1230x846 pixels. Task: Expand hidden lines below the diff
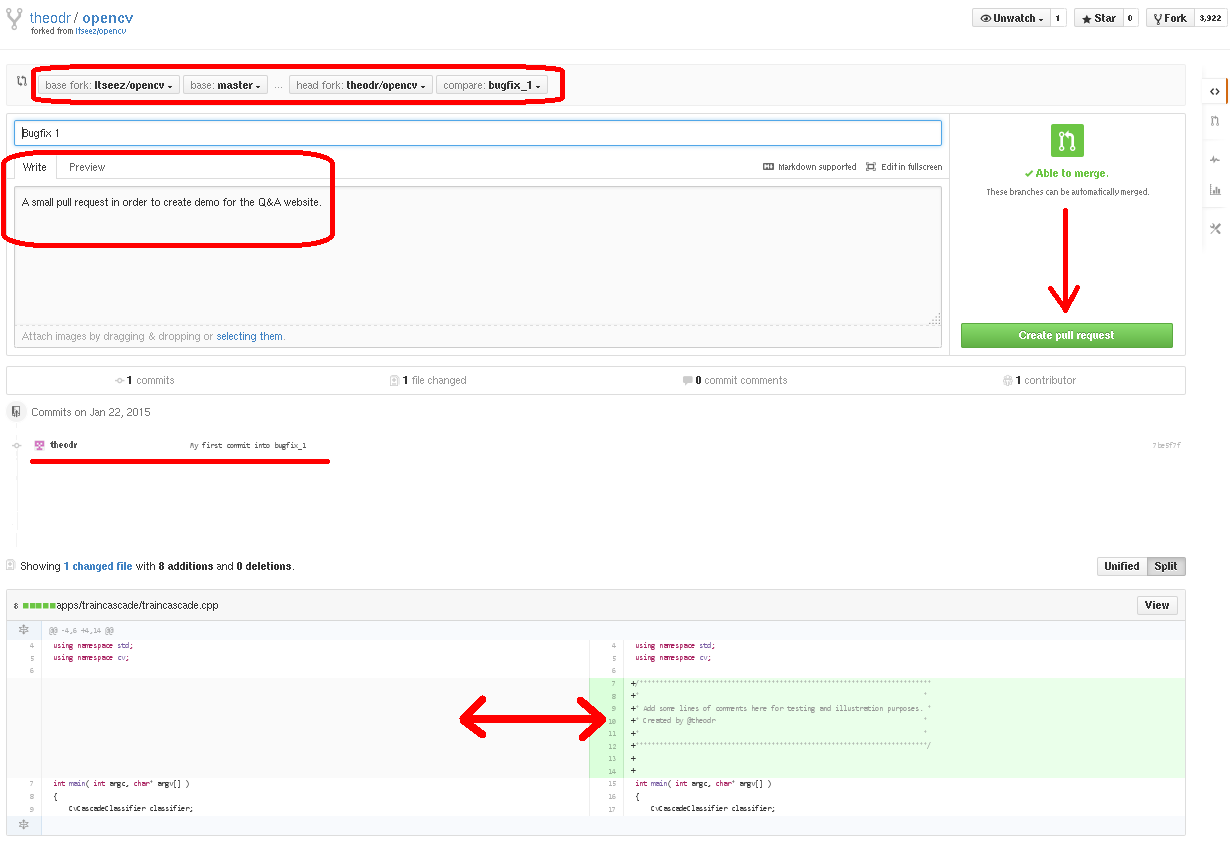point(24,825)
